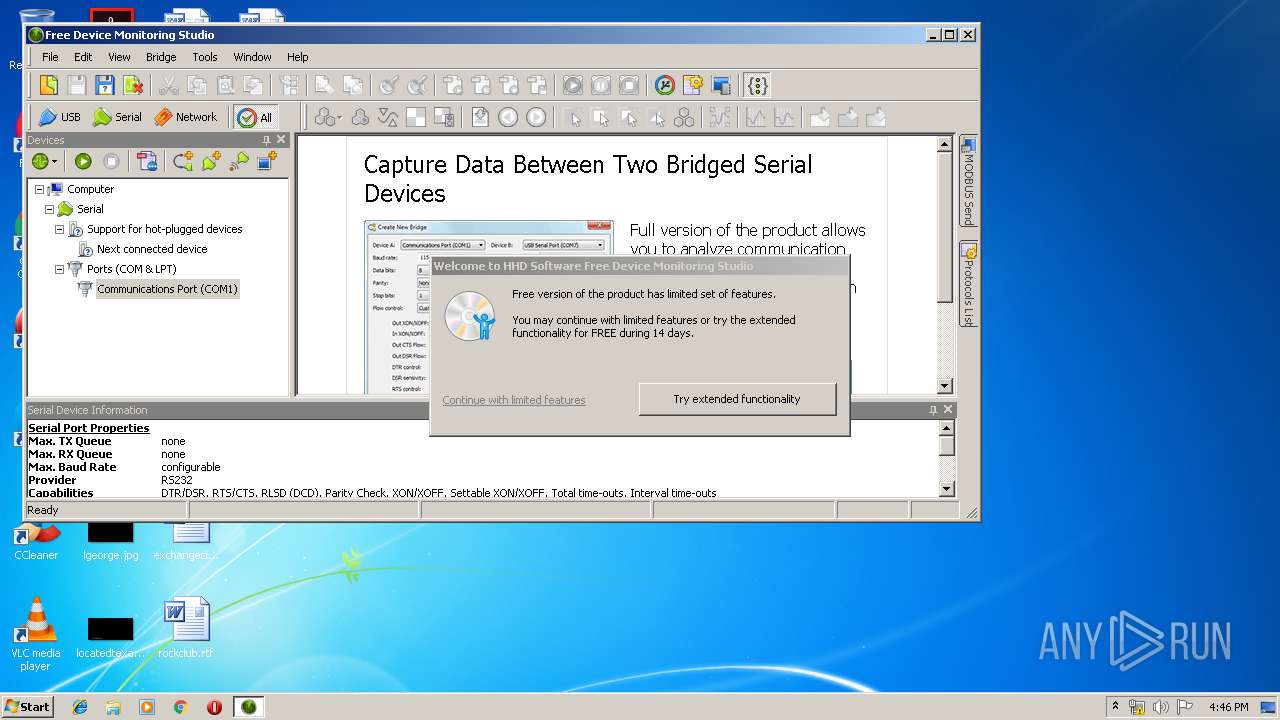Screen dimensions: 1280x720
Task: Select the Computer tree item label
Action: (x=90, y=189)
